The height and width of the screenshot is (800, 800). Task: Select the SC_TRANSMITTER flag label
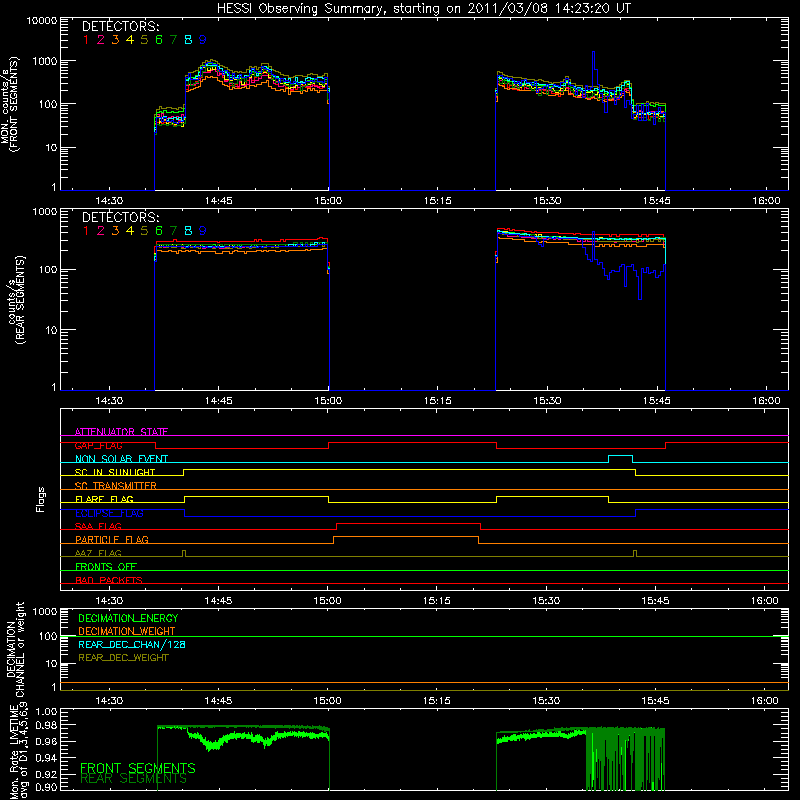tap(116, 485)
